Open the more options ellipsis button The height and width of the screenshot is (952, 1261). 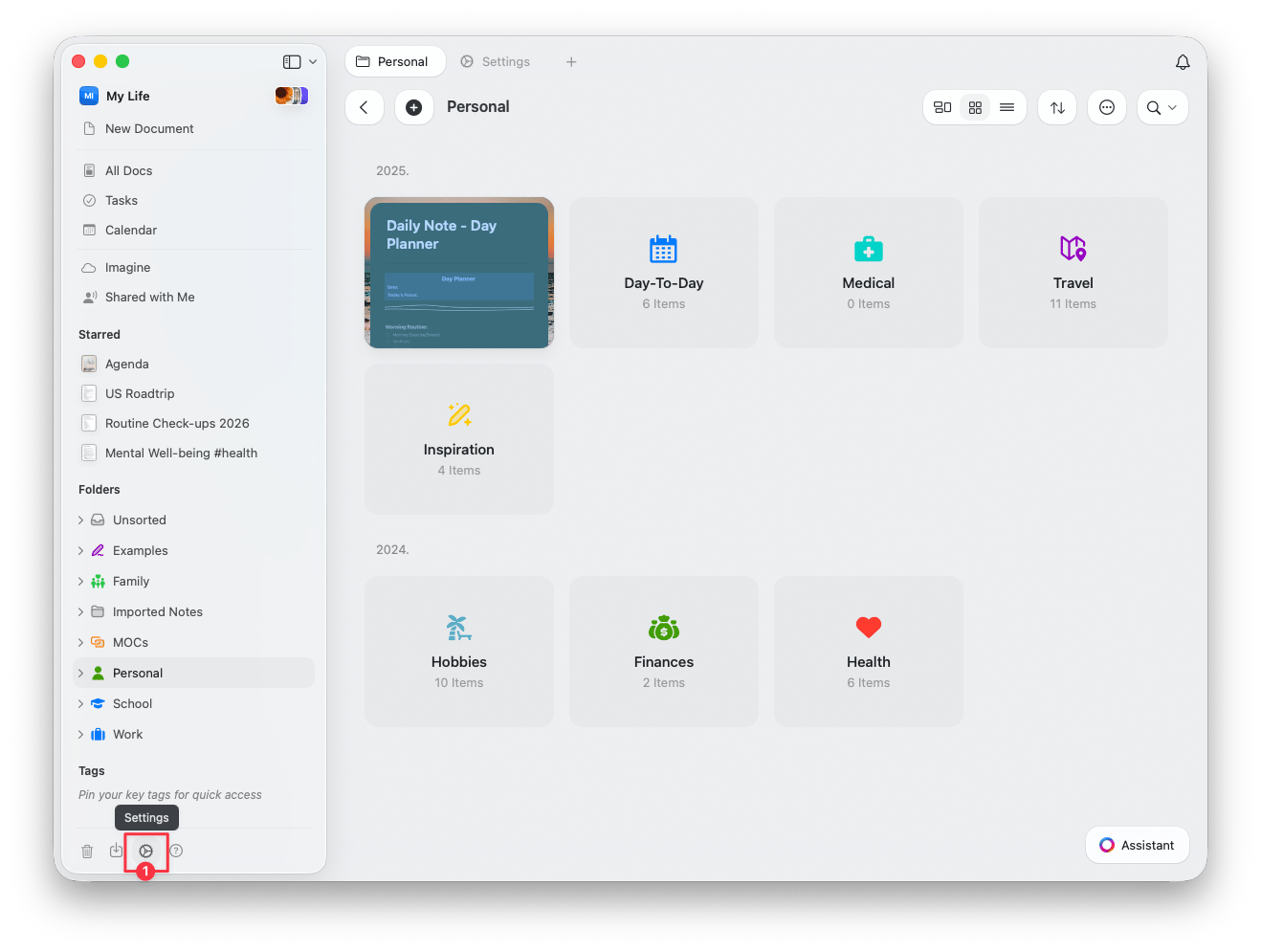coord(1107,107)
